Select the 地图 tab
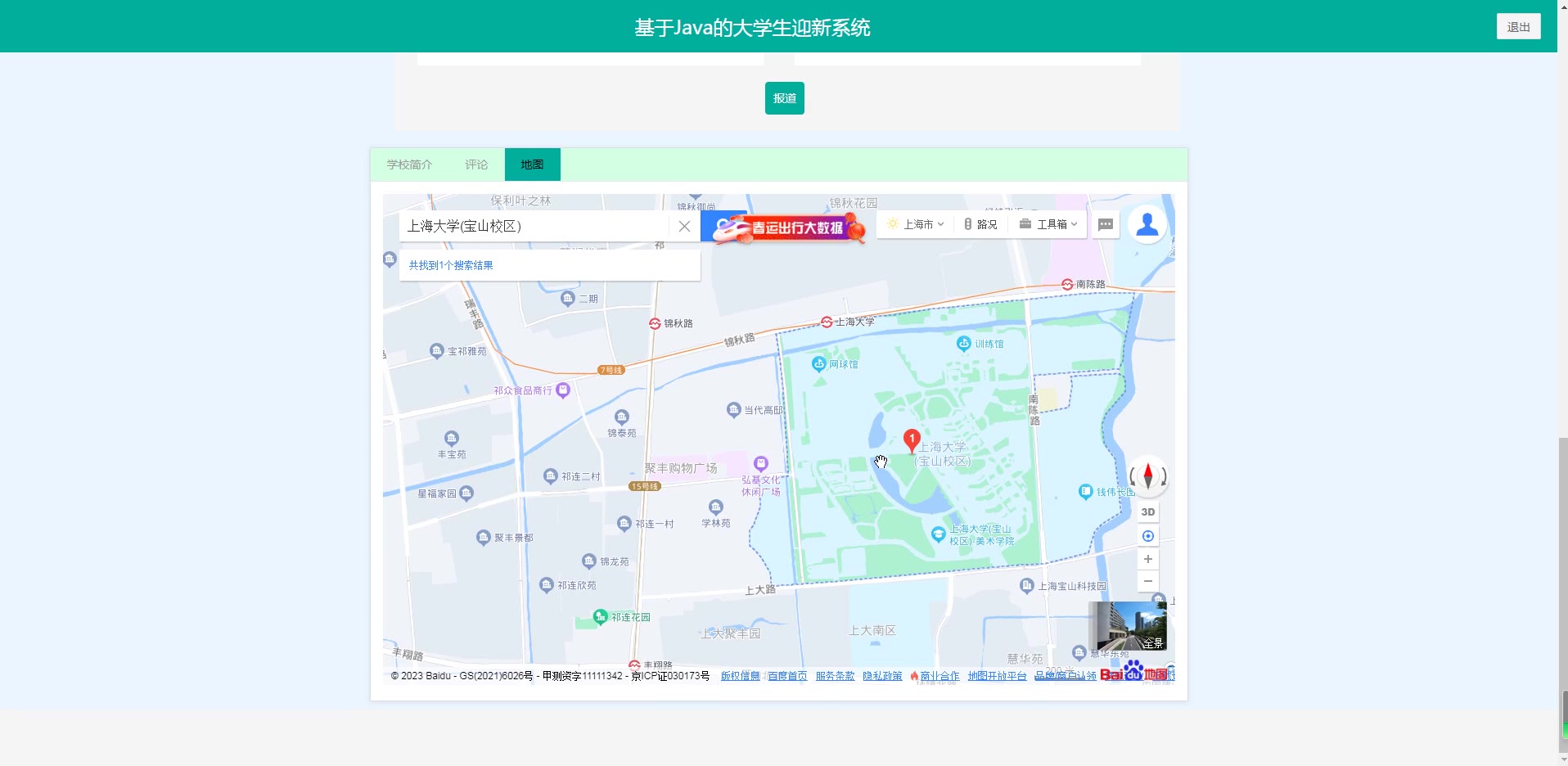This screenshot has height=766, width=1568. 532,164
